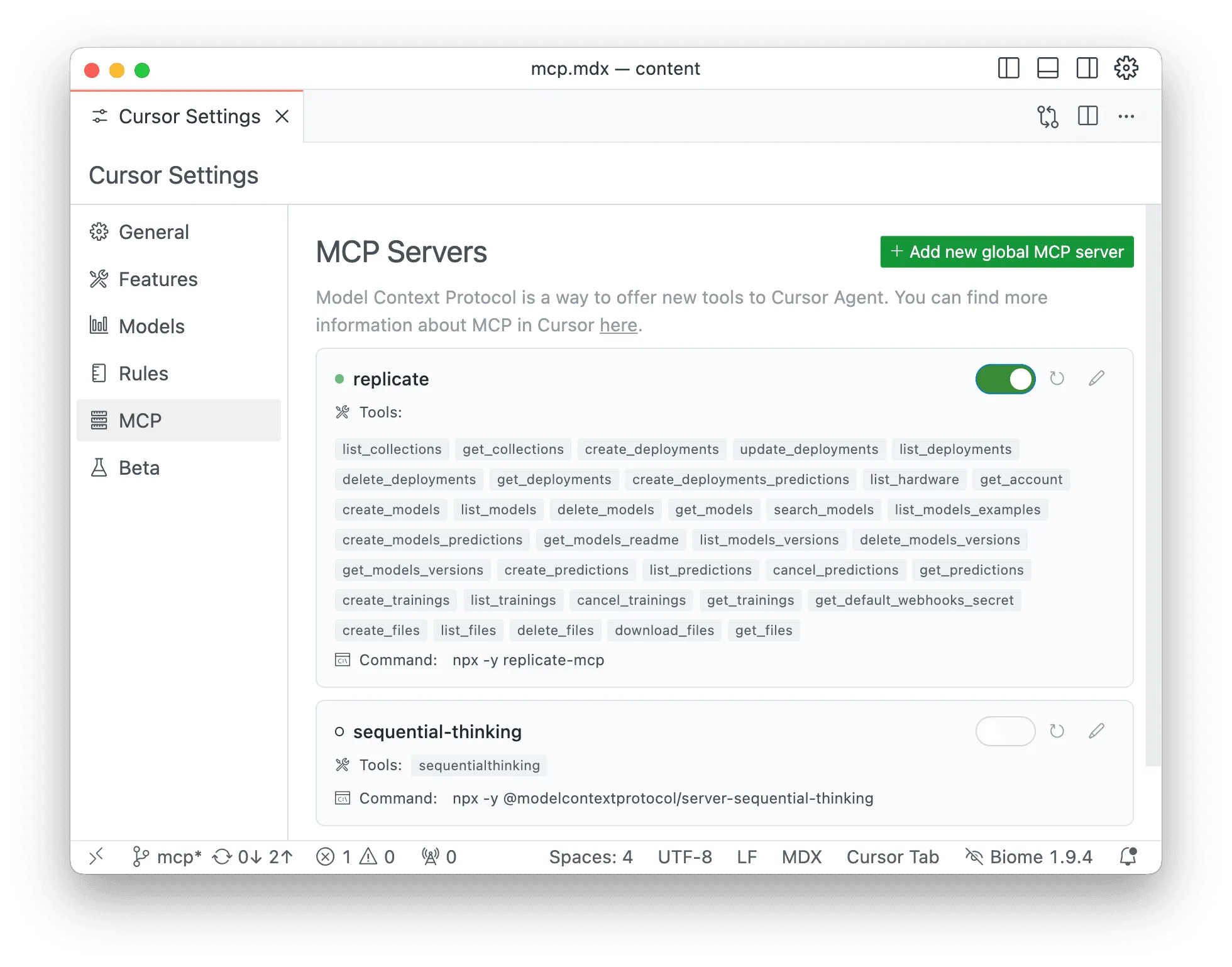Open the 'here' link about MCP
Viewport: 1232px width, 967px height.
(618, 325)
